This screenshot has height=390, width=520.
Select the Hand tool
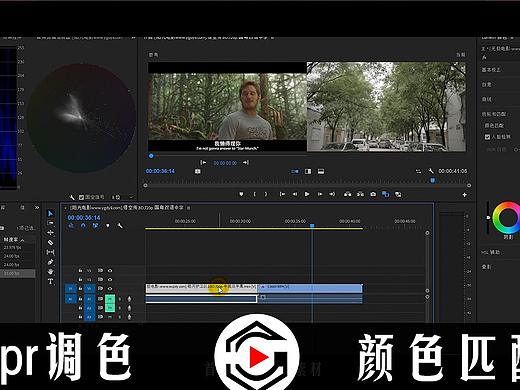pyautogui.click(x=50, y=272)
